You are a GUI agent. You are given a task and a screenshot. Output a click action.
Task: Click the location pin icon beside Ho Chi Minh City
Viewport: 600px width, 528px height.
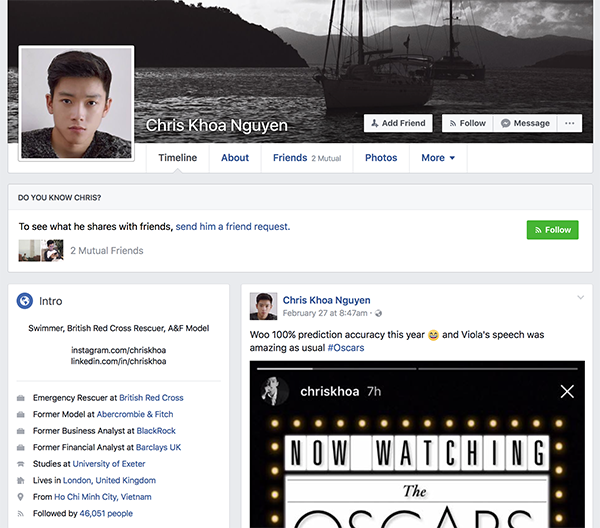[22, 497]
